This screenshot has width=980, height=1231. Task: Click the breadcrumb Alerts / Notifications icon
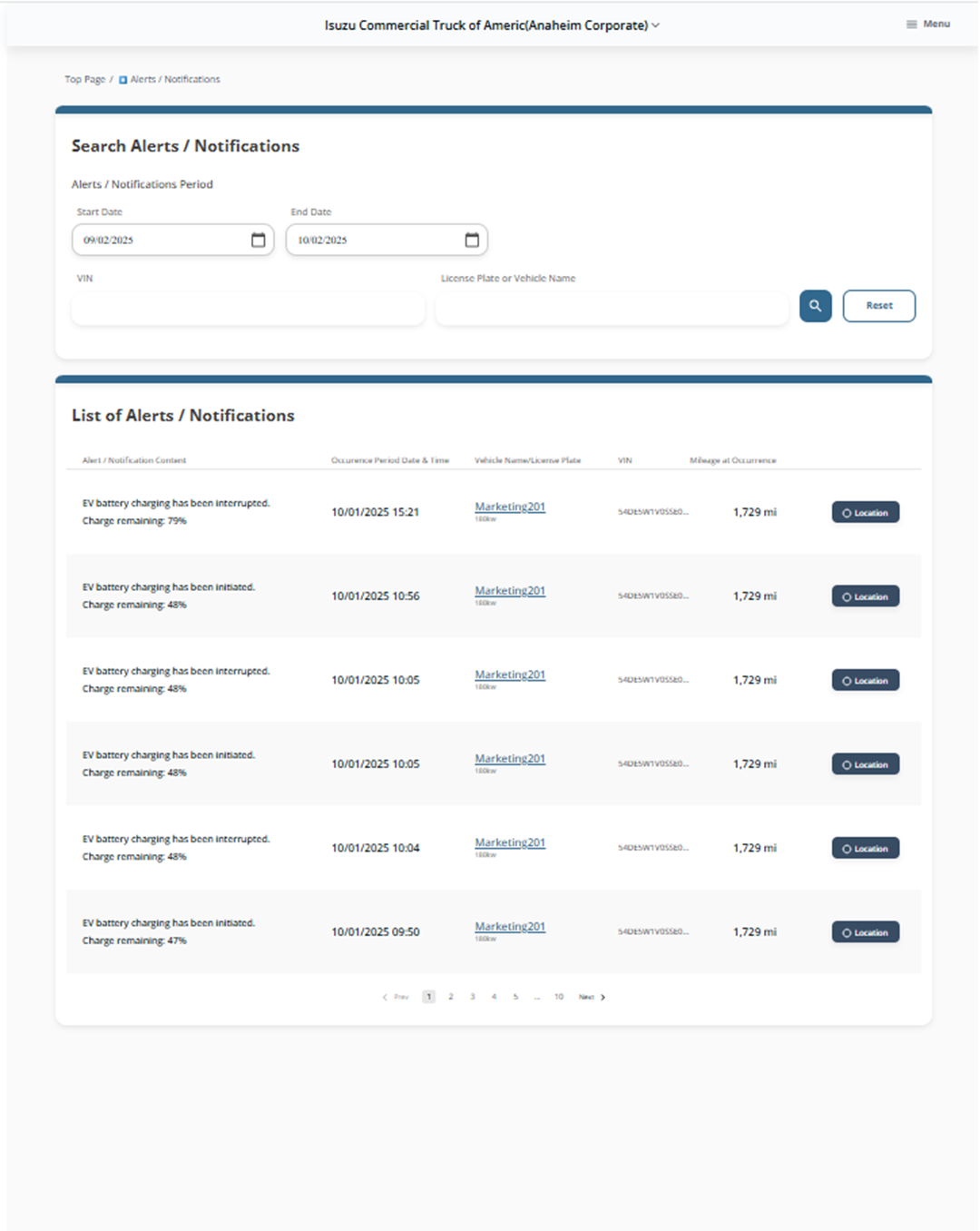coord(123,80)
